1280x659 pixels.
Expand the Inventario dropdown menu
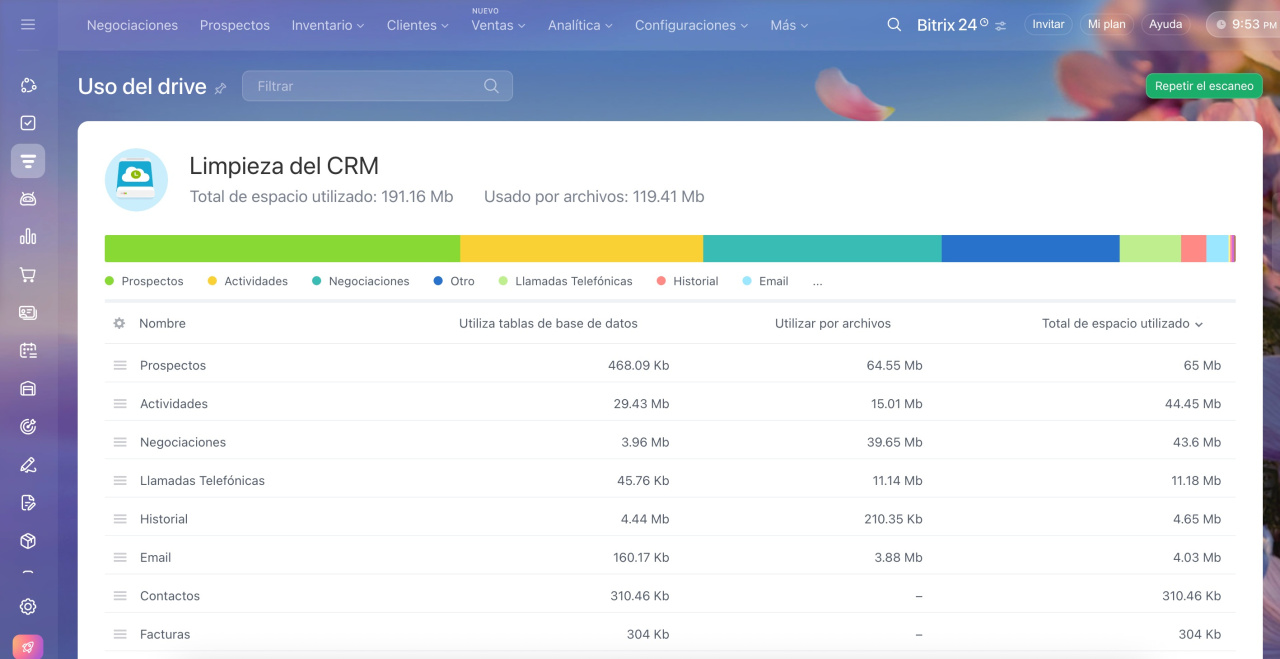pos(328,26)
